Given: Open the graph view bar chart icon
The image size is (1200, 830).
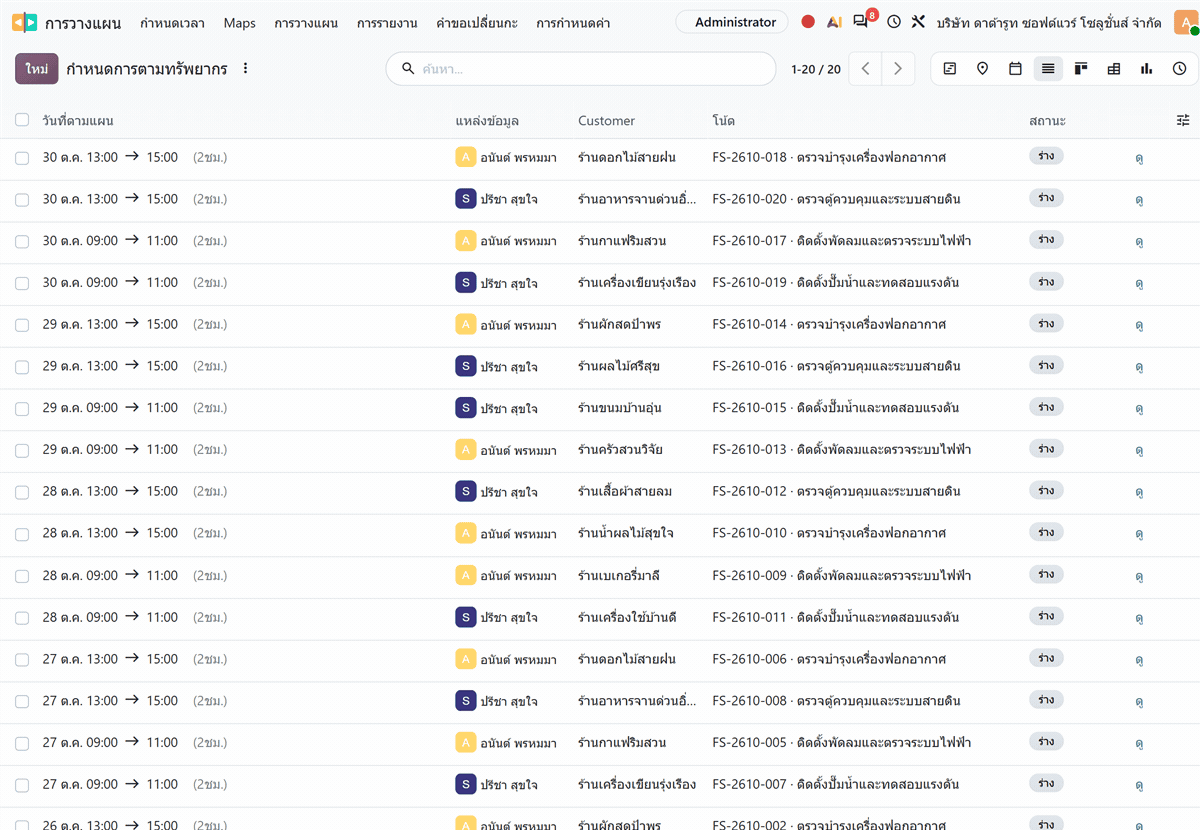Looking at the screenshot, I should pyautogui.click(x=1147, y=69).
